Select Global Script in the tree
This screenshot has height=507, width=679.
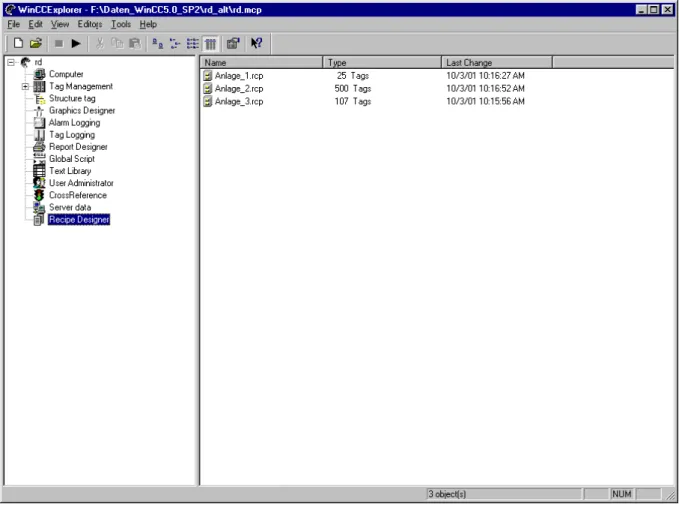tap(71, 159)
